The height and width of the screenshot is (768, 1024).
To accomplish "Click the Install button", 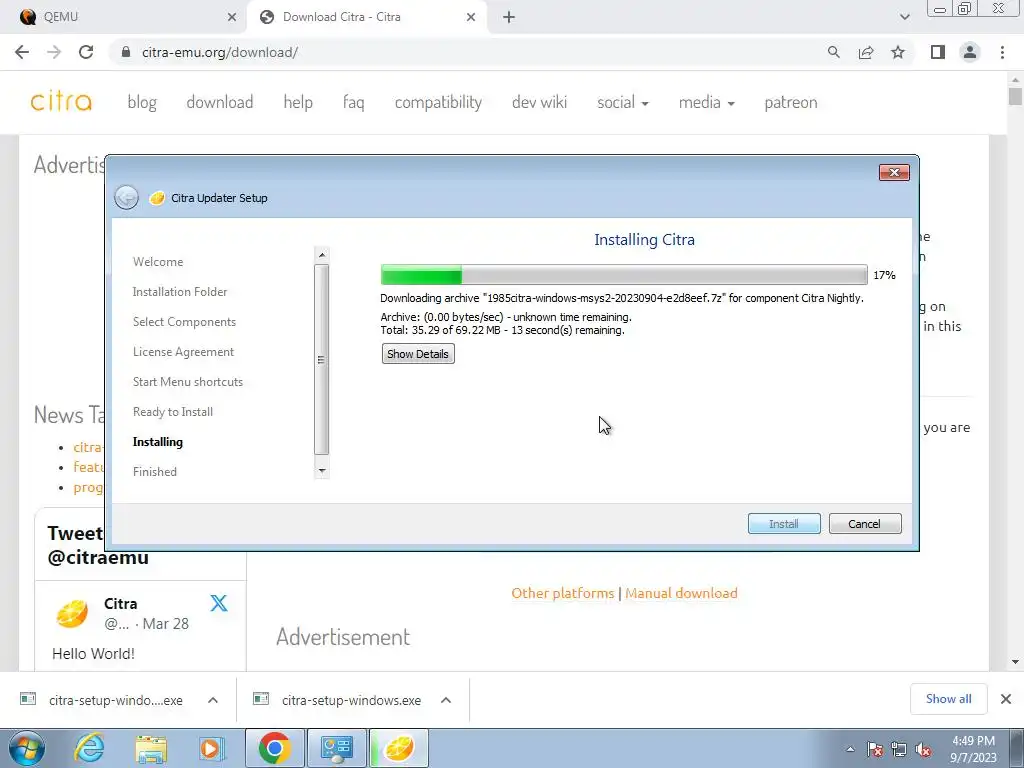I will 784,524.
